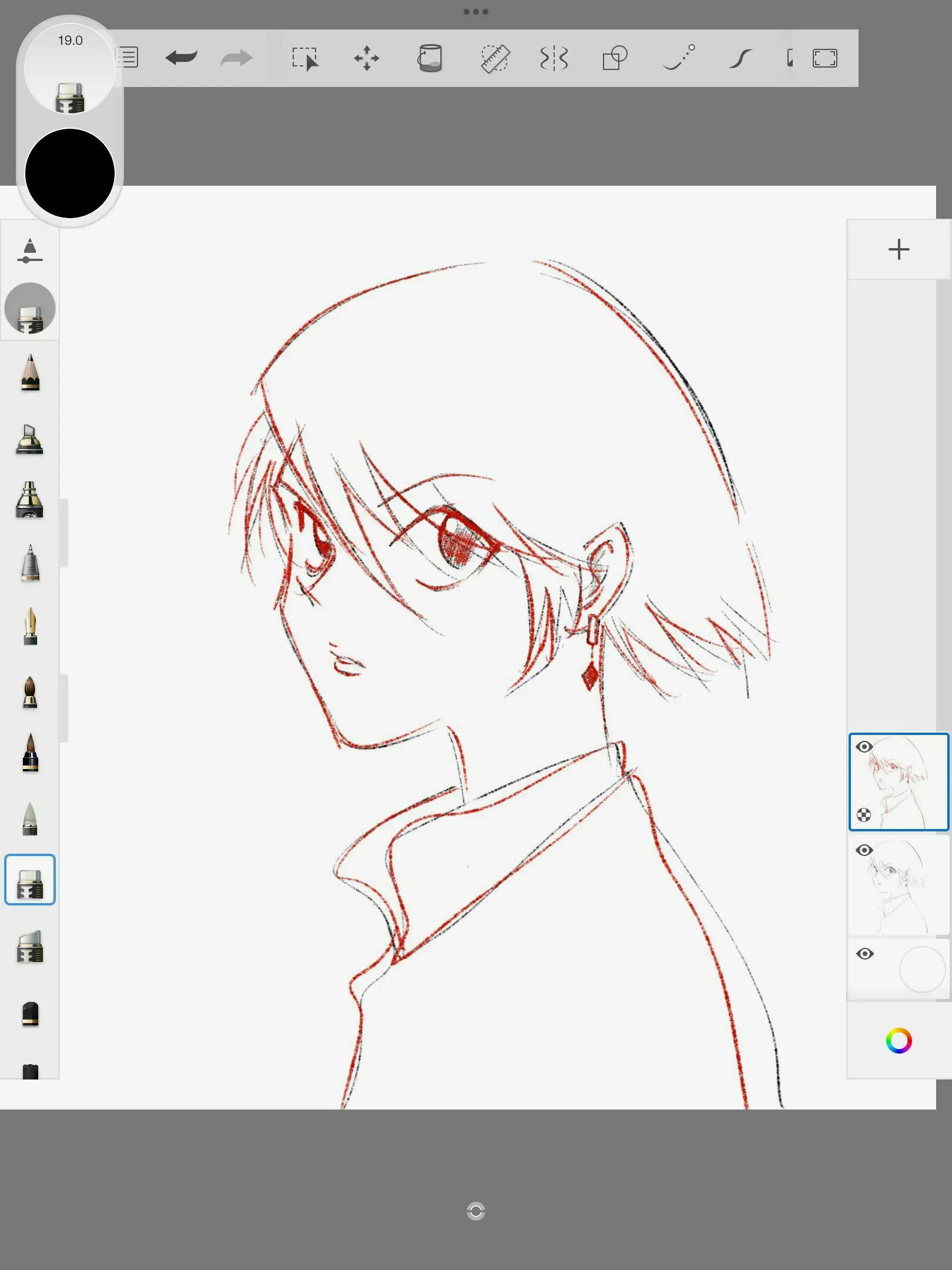Hide the middle gray sketch layer

tap(864, 850)
